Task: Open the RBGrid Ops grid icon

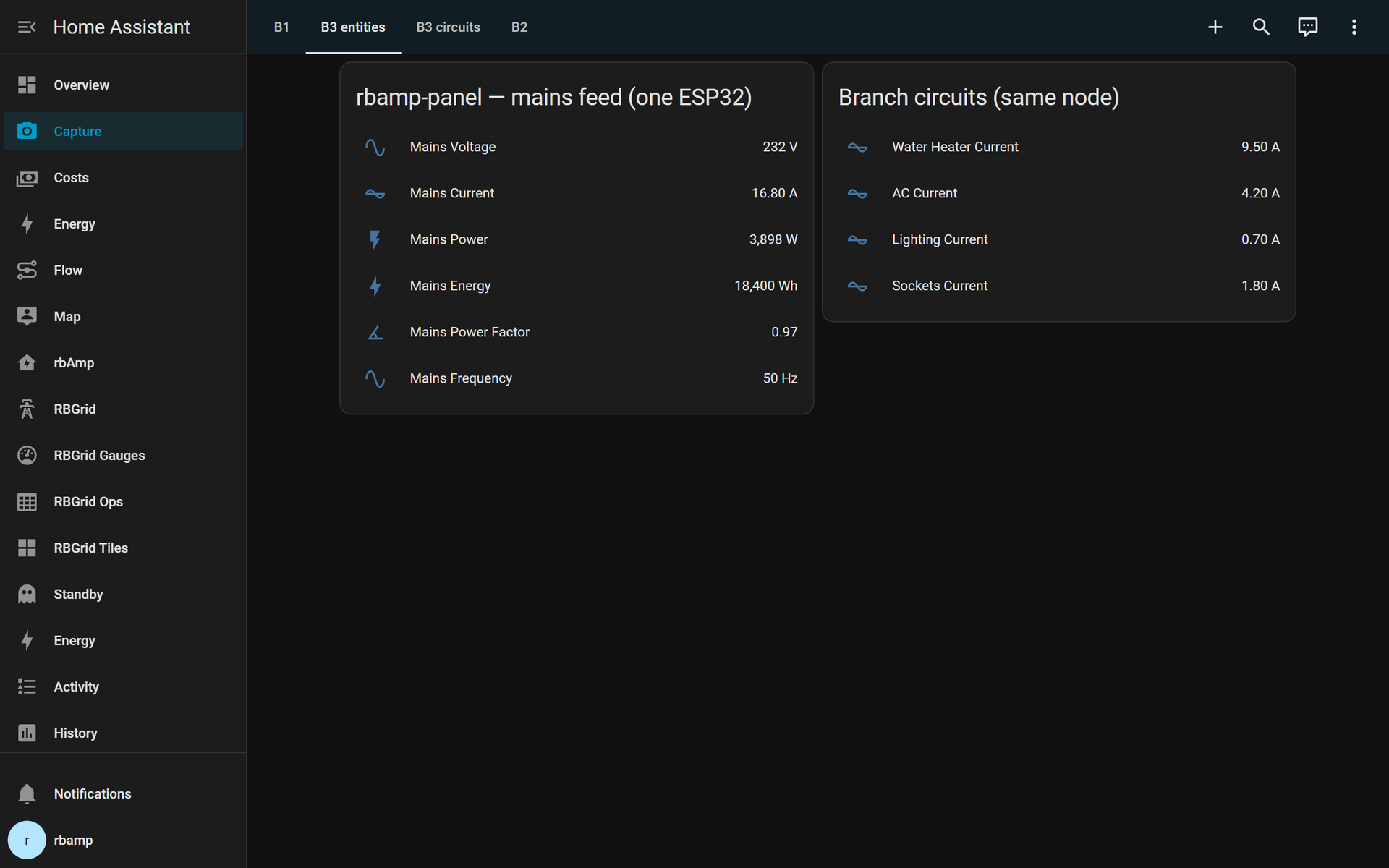Action: tap(27, 501)
